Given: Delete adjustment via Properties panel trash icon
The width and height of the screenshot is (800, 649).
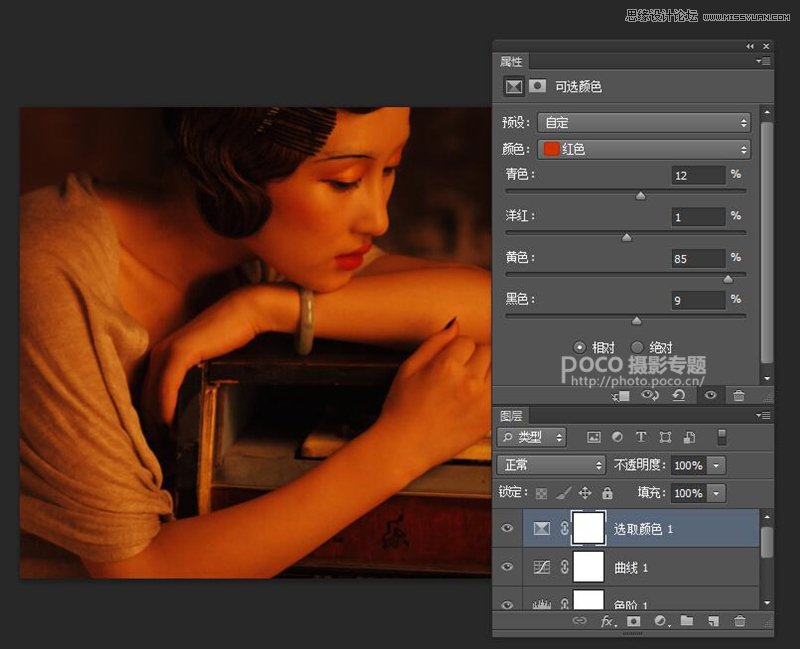Looking at the screenshot, I should click(x=739, y=395).
